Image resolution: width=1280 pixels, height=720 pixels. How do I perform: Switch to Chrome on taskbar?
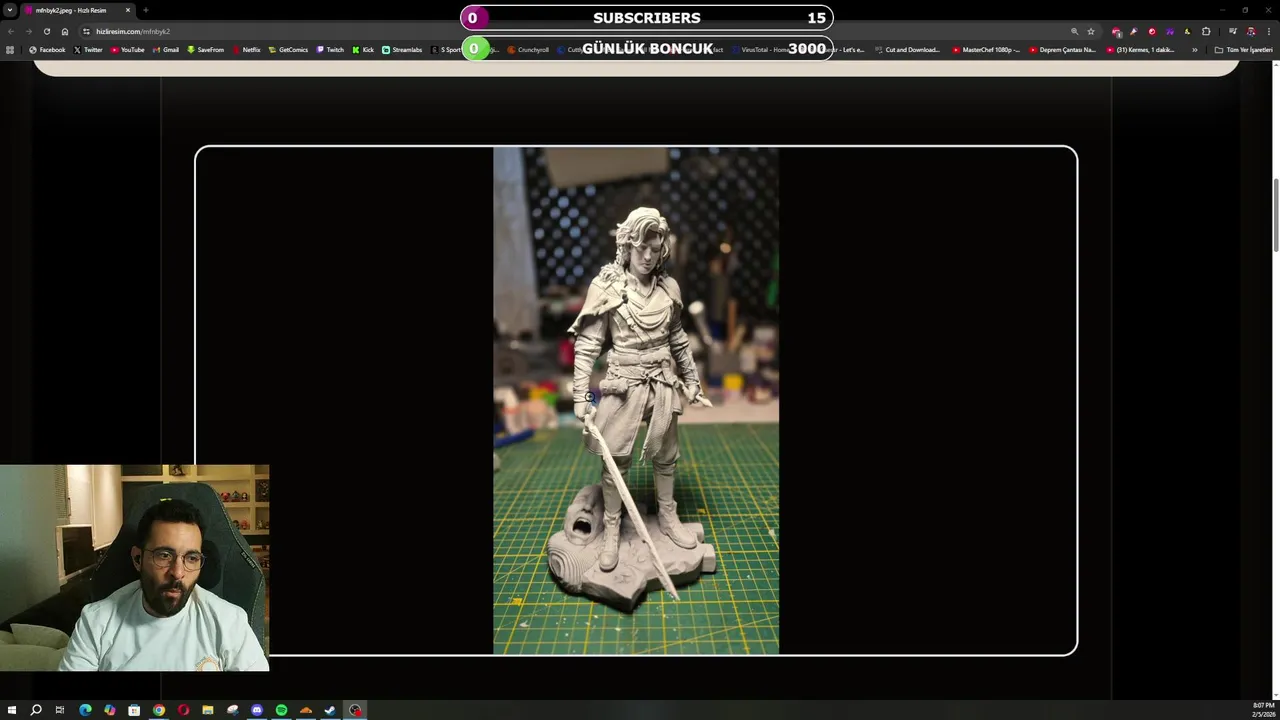(158, 710)
